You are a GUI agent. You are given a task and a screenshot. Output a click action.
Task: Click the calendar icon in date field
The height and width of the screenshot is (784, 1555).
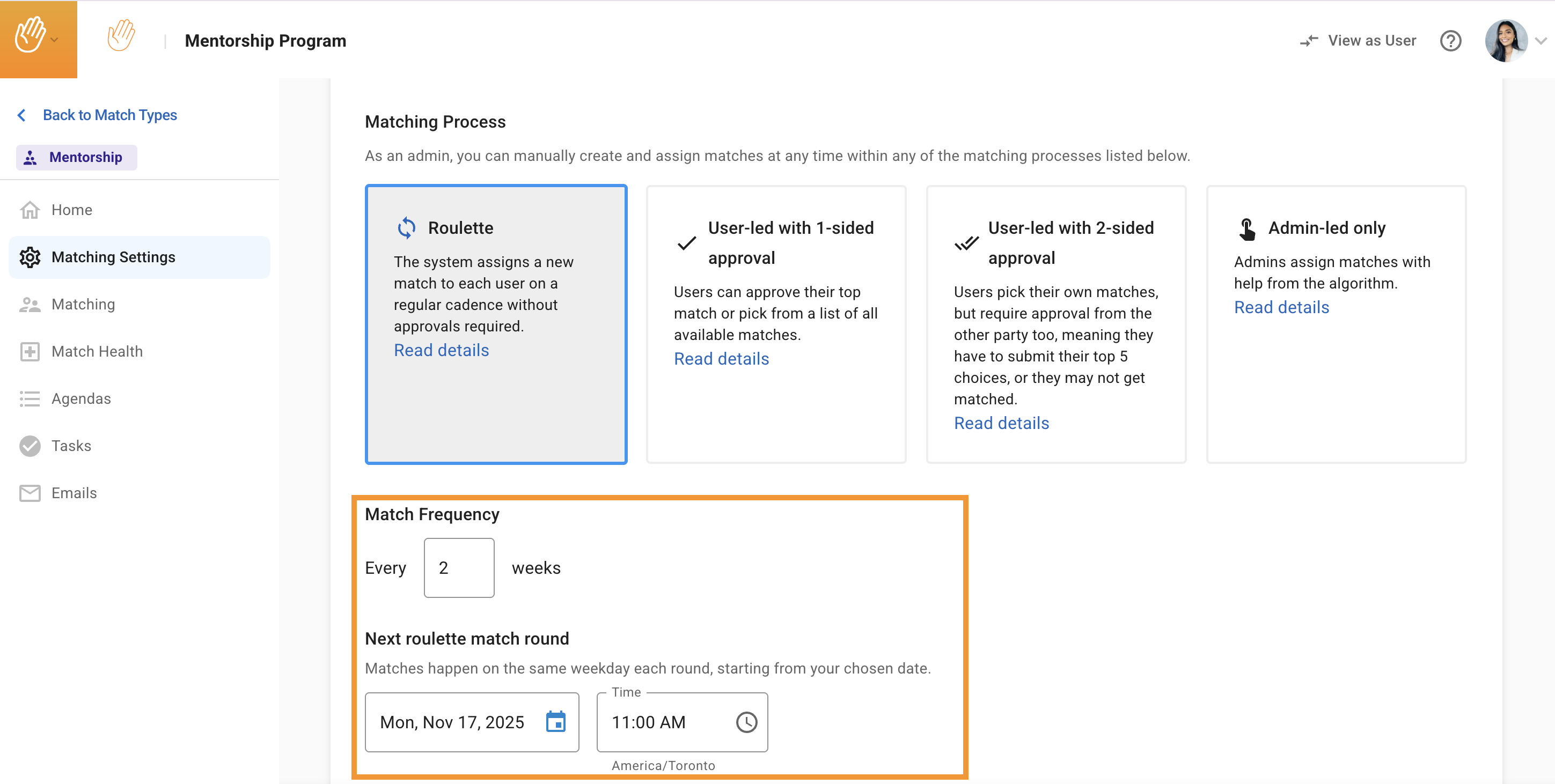(x=555, y=721)
